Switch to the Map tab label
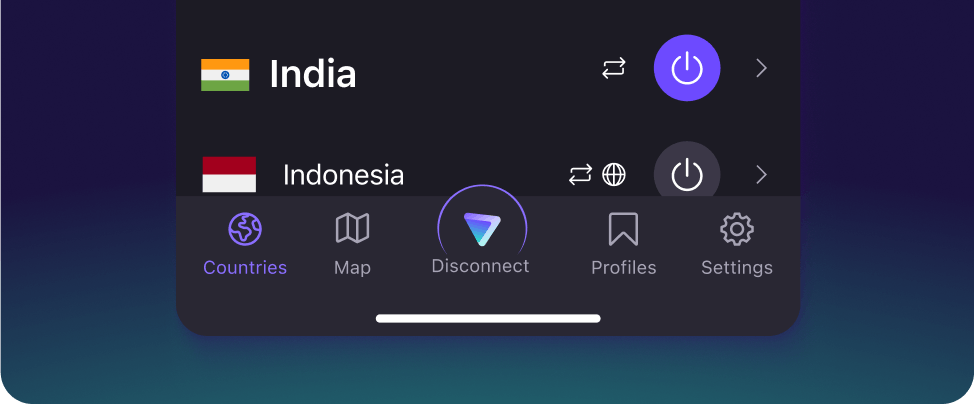974x404 pixels. [352, 269]
